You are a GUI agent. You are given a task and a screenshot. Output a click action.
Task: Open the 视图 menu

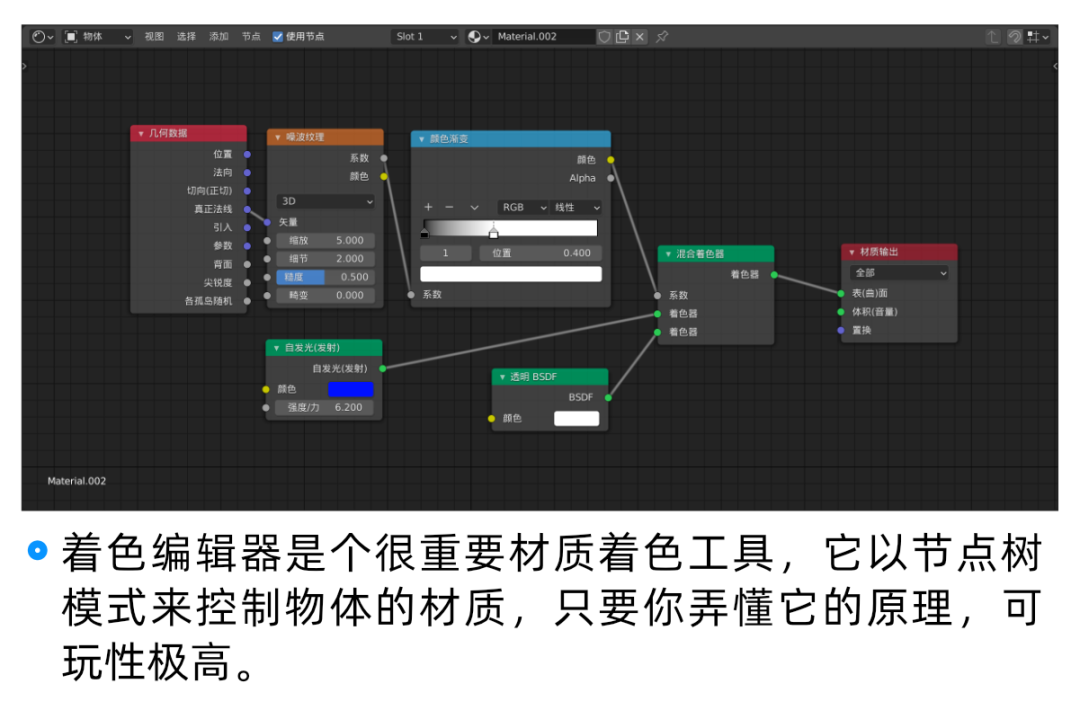[154, 37]
